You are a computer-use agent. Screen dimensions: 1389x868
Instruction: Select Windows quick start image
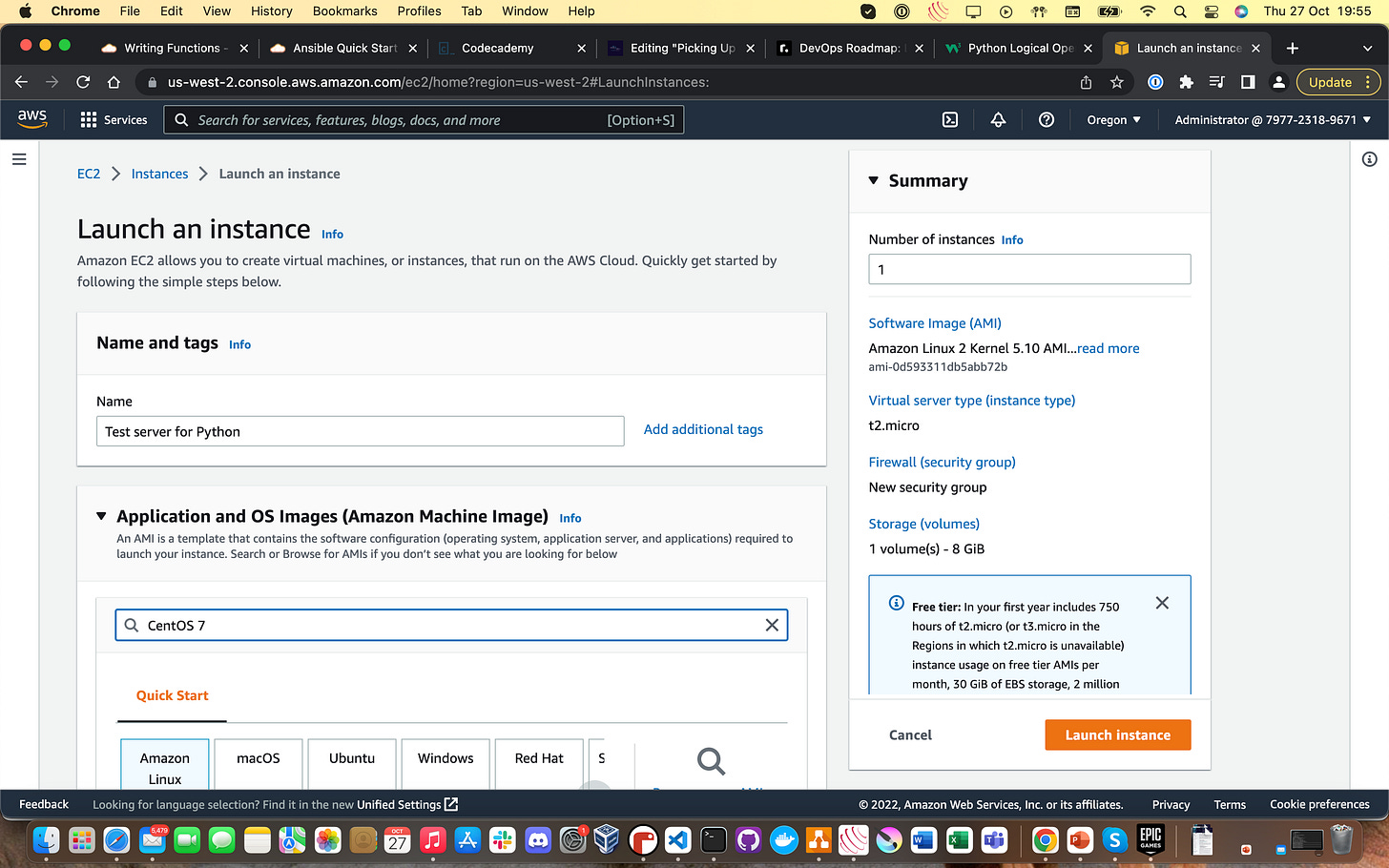[446, 764]
